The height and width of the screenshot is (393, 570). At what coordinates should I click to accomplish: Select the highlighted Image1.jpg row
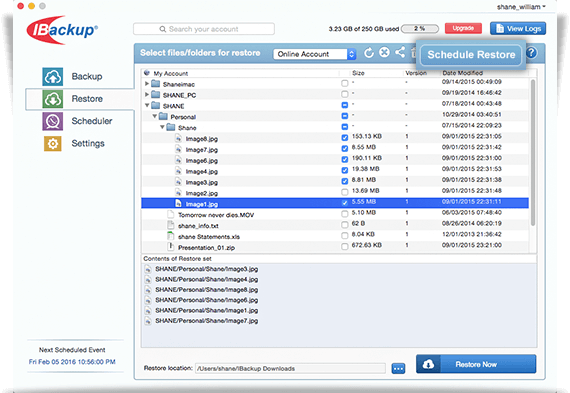point(335,203)
